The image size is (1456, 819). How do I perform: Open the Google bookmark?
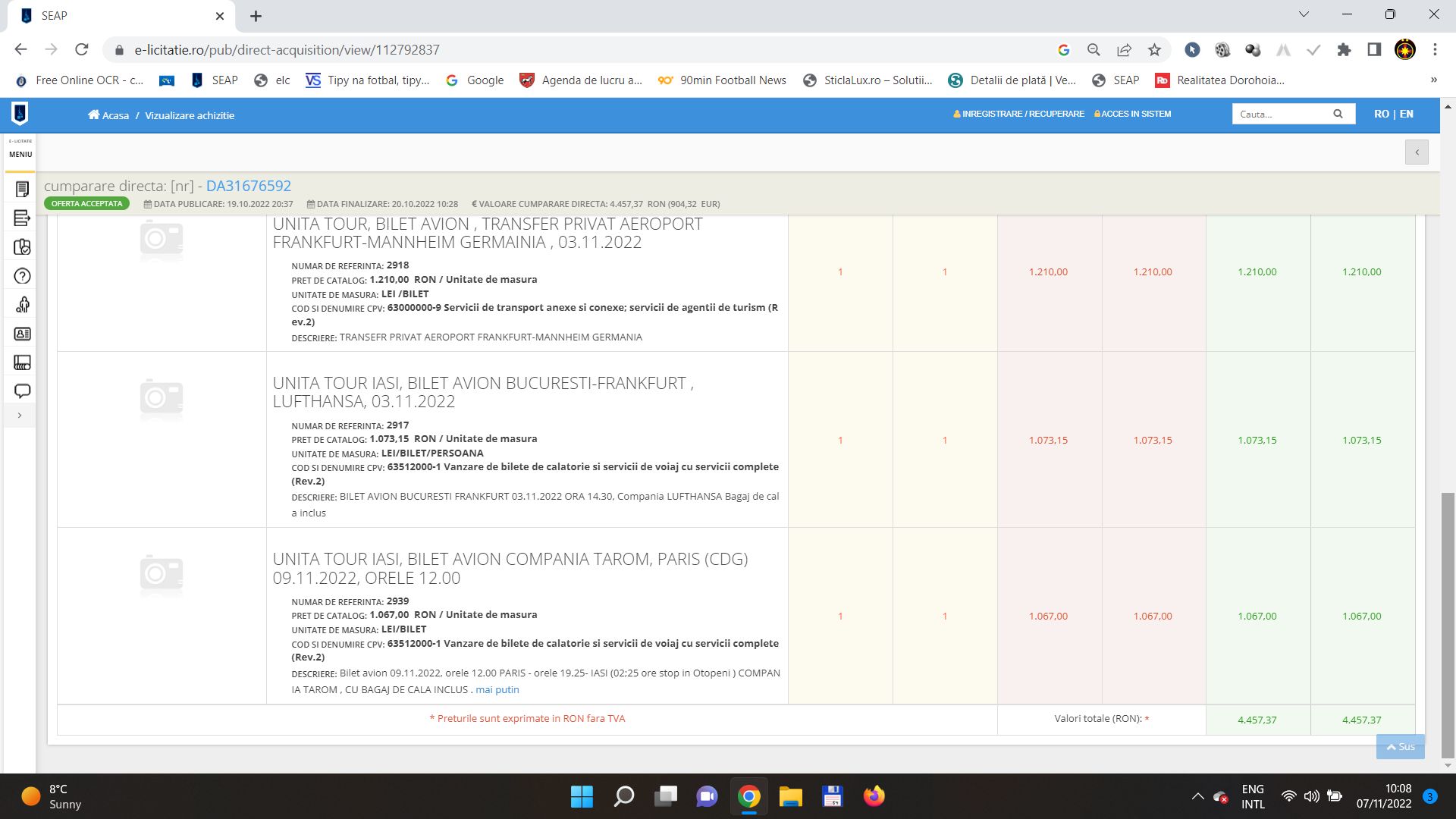475,80
